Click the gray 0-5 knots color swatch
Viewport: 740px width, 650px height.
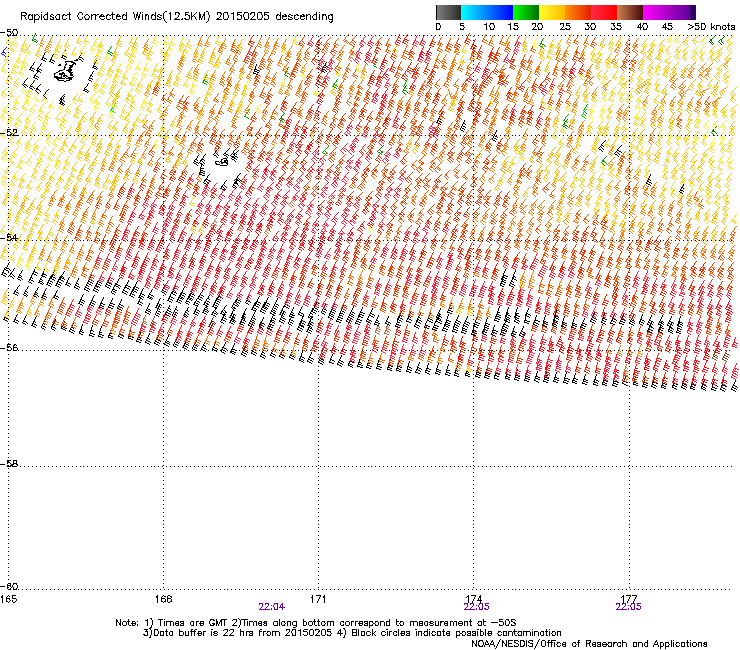coord(448,12)
